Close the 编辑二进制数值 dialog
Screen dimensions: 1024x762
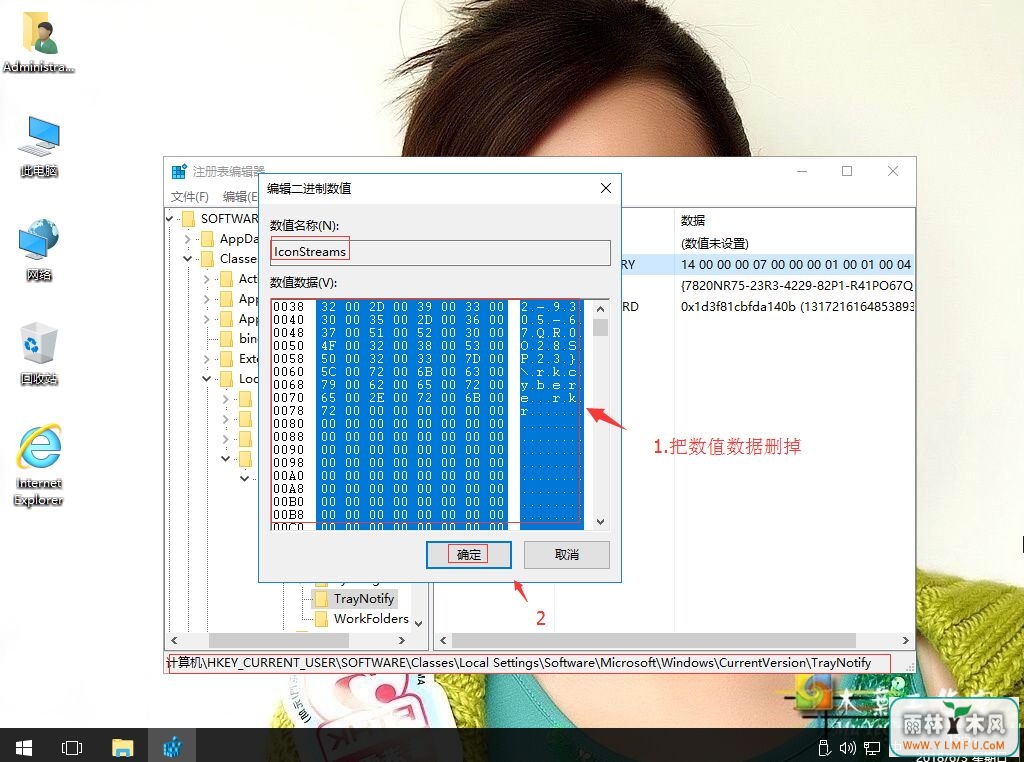(x=605, y=188)
